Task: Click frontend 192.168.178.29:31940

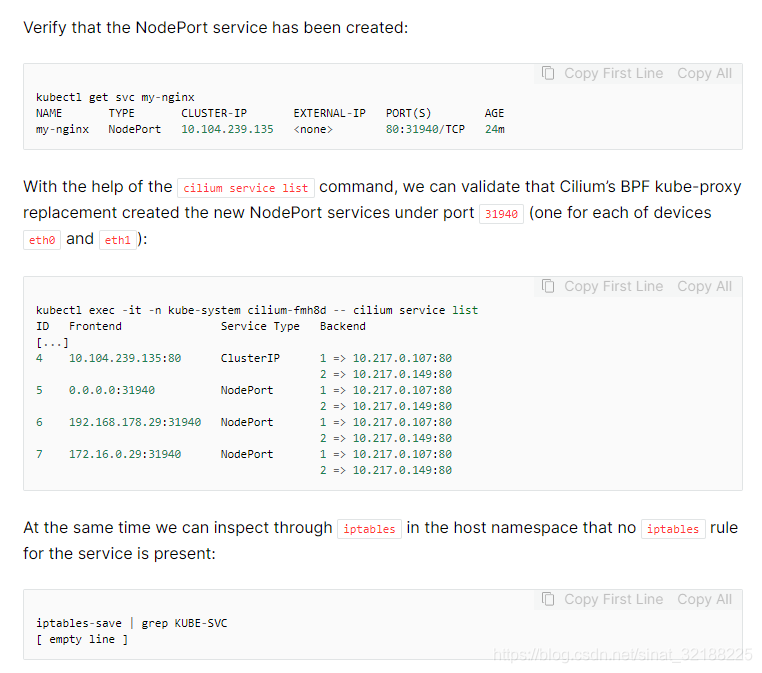Action: 135,422
